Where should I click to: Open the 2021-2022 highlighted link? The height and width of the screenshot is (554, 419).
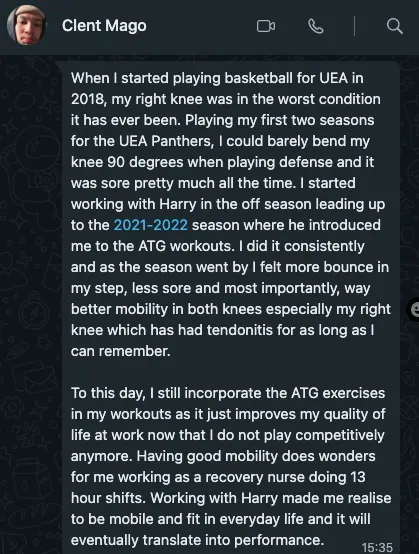click(x=151, y=225)
